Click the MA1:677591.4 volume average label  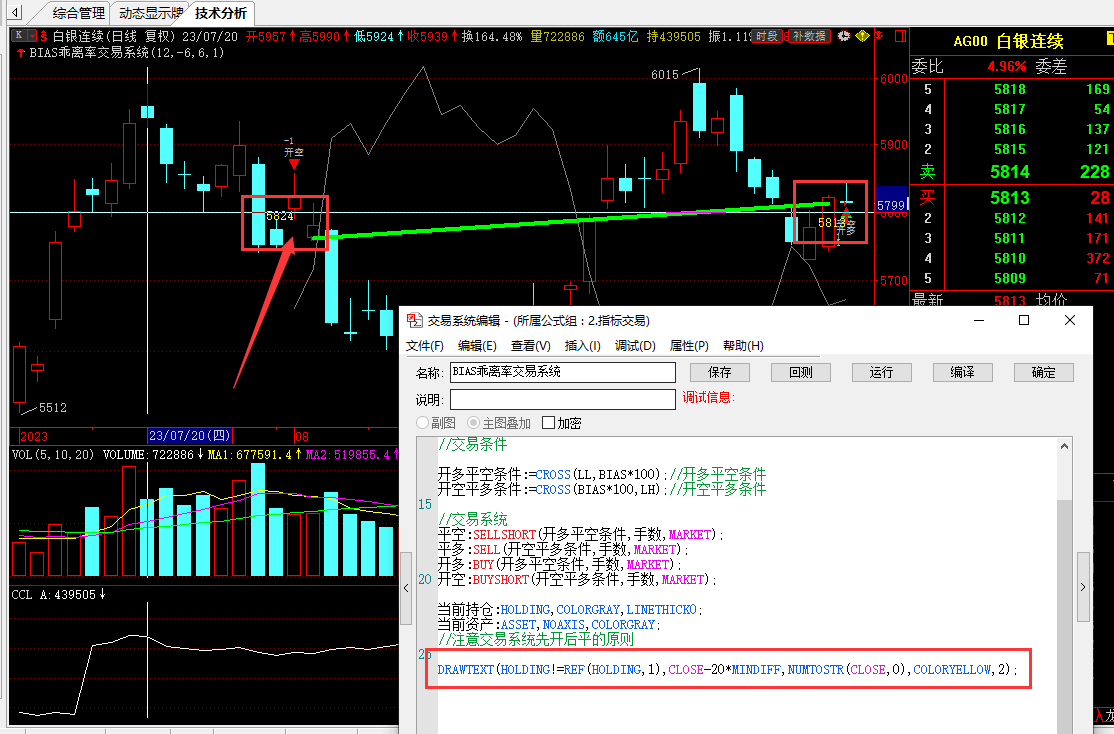click(254, 455)
